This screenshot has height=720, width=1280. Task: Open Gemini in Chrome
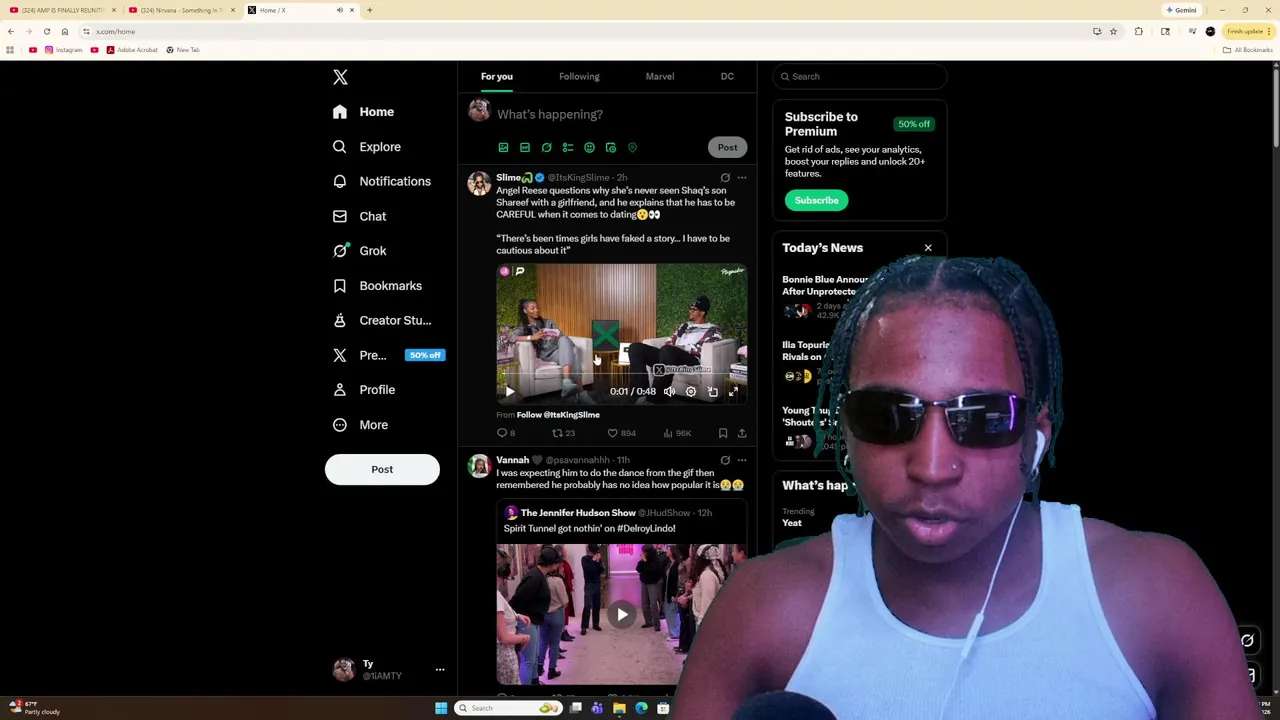(x=1181, y=10)
